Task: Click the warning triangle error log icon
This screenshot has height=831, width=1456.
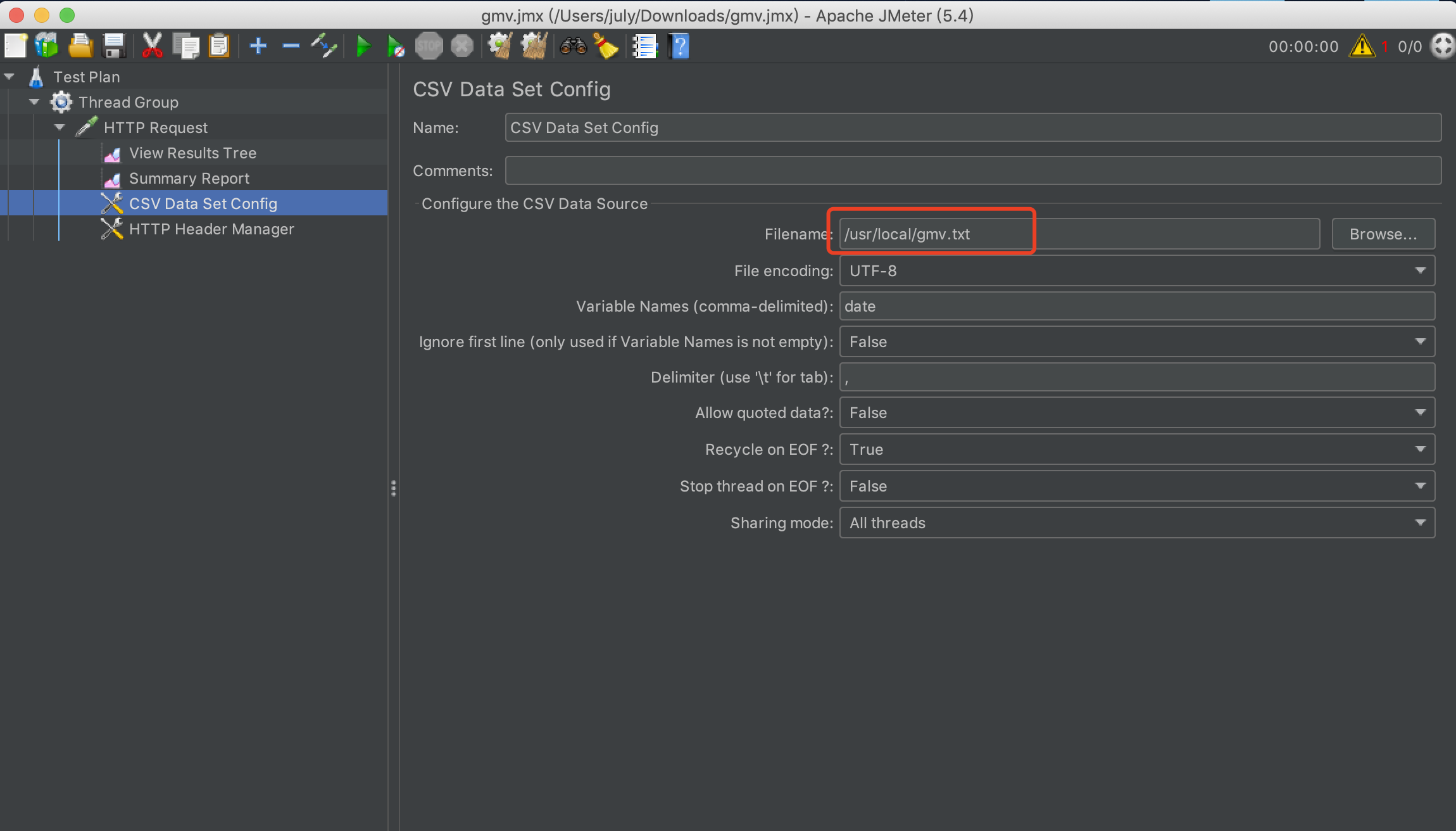Action: pyautogui.click(x=1362, y=46)
